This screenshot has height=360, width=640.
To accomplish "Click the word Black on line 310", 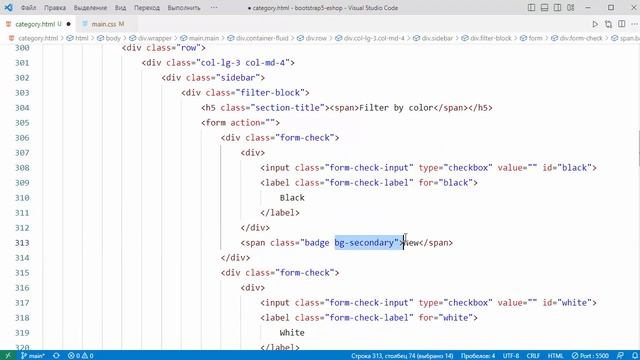I will 292,198.
